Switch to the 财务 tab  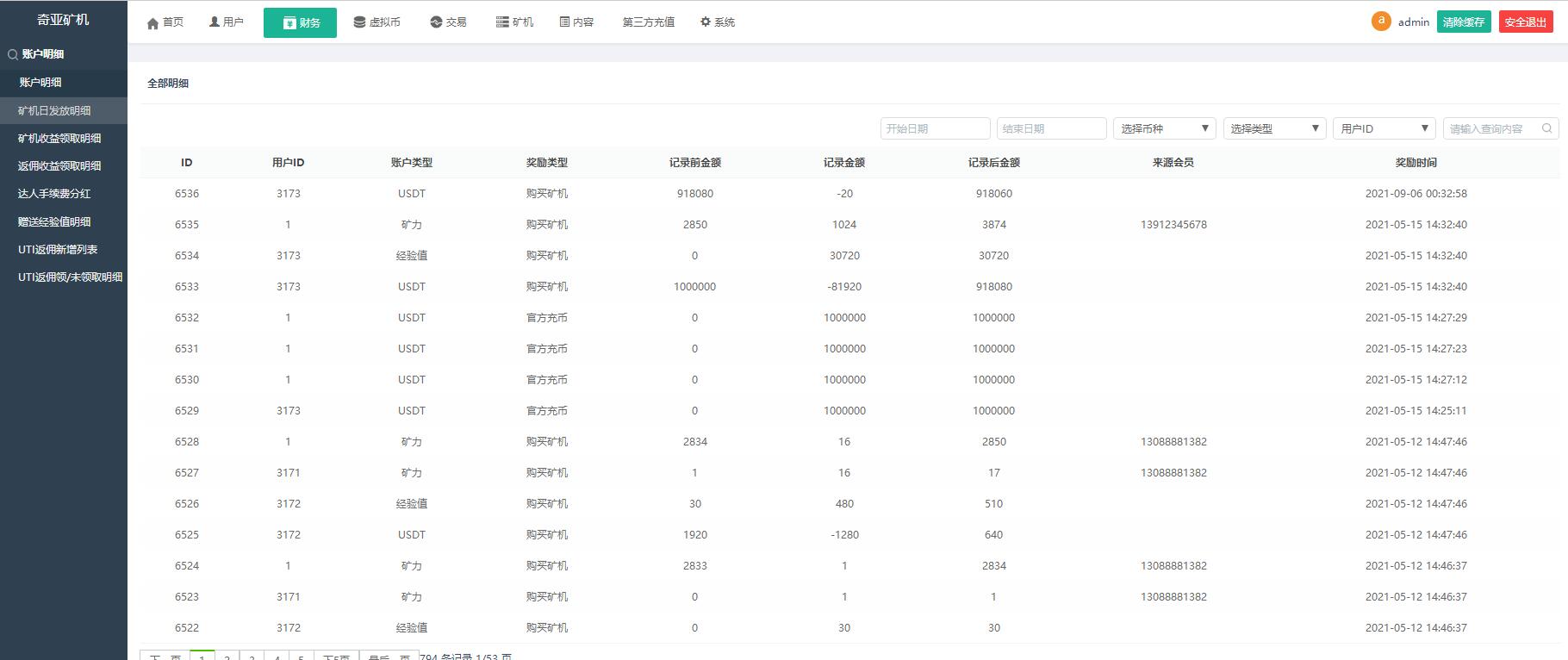[x=300, y=22]
